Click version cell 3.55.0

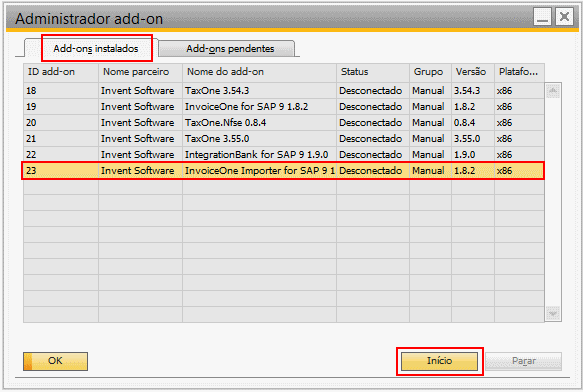(x=473, y=139)
